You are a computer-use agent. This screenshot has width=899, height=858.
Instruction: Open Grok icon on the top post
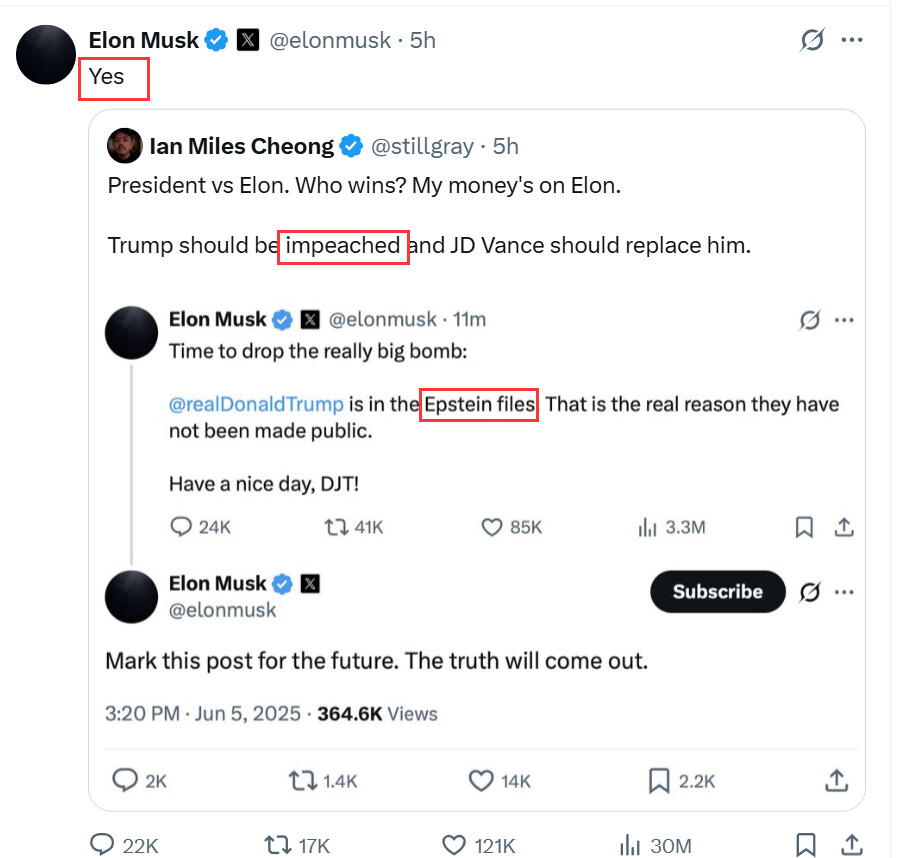812,40
